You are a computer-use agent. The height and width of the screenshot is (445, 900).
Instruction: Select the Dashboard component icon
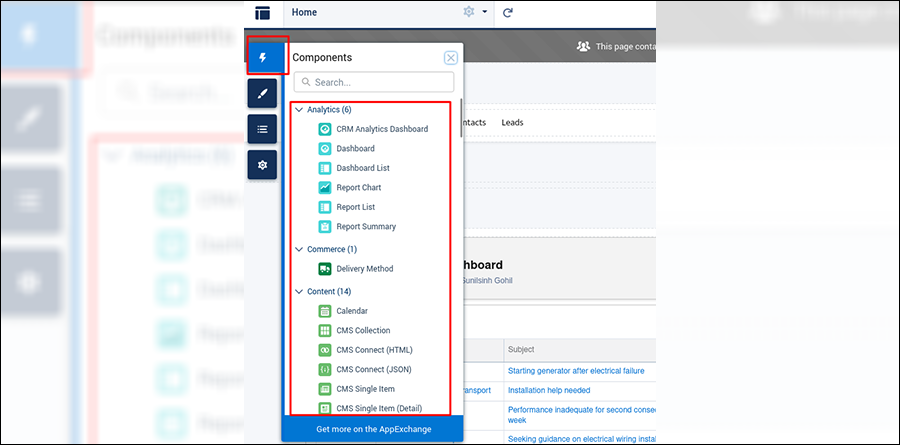click(x=325, y=149)
